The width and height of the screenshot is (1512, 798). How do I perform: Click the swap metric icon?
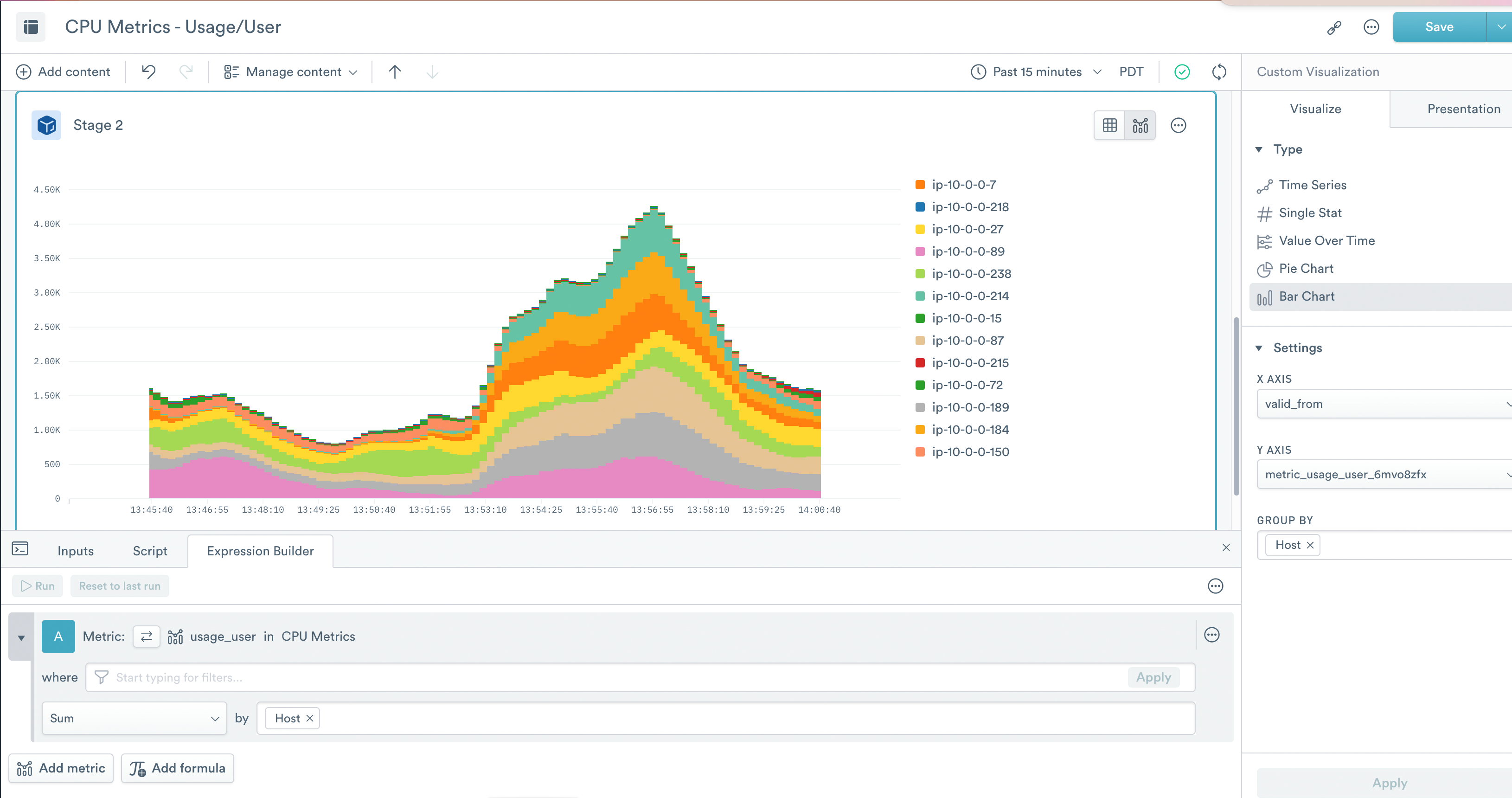pyautogui.click(x=146, y=636)
